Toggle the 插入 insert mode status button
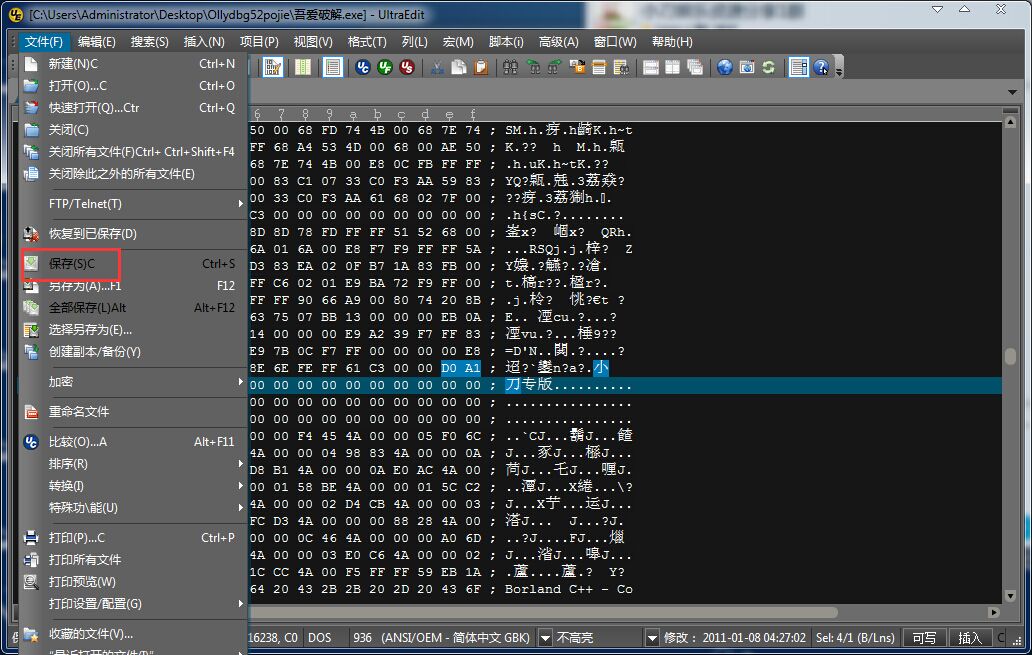Viewport: 1032px width, 655px height. pyautogui.click(x=969, y=638)
